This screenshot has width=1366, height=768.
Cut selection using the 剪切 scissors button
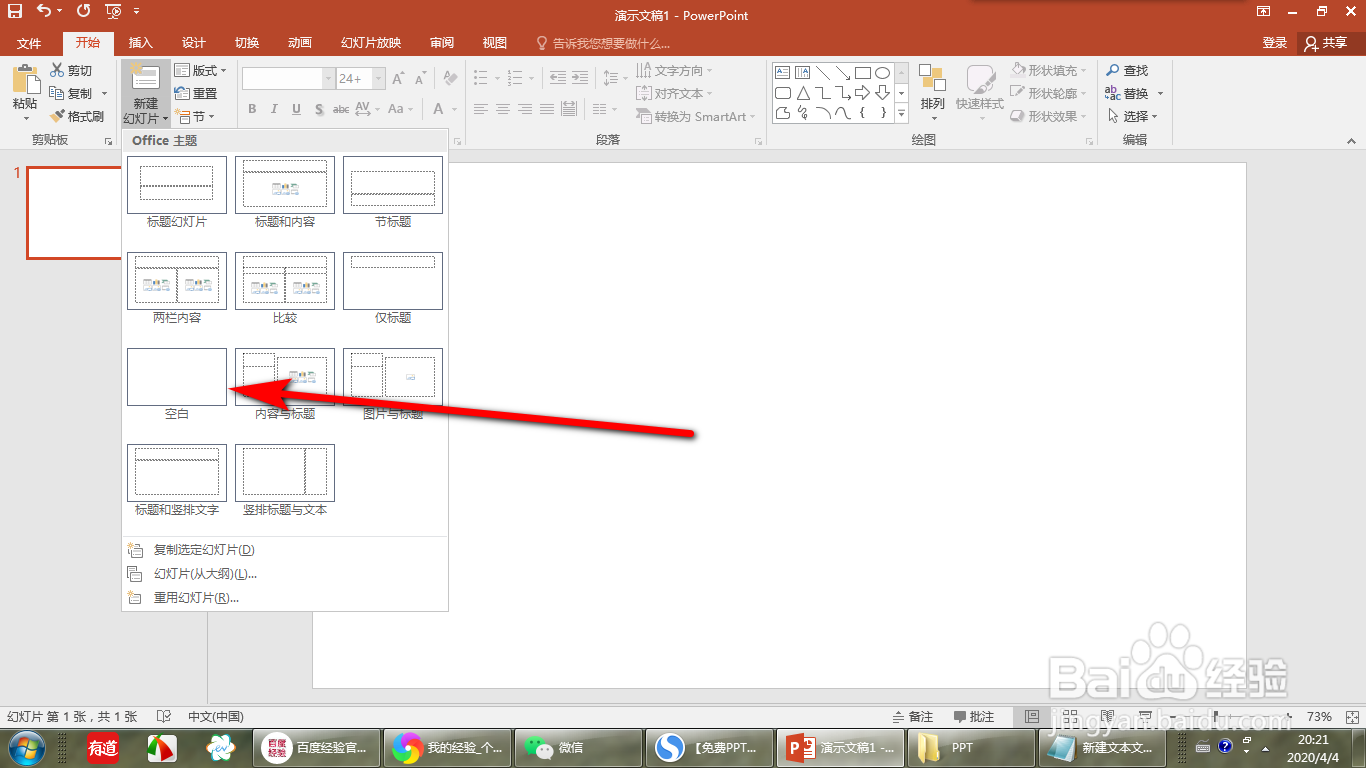pos(72,70)
